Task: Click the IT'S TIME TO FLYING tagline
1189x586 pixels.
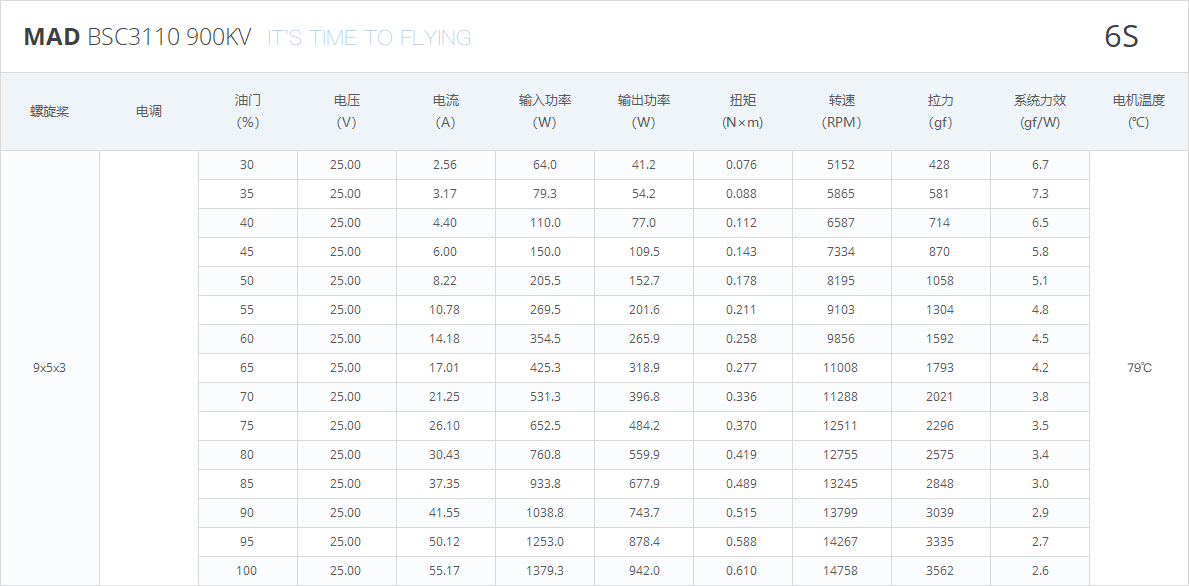Action: click(369, 38)
